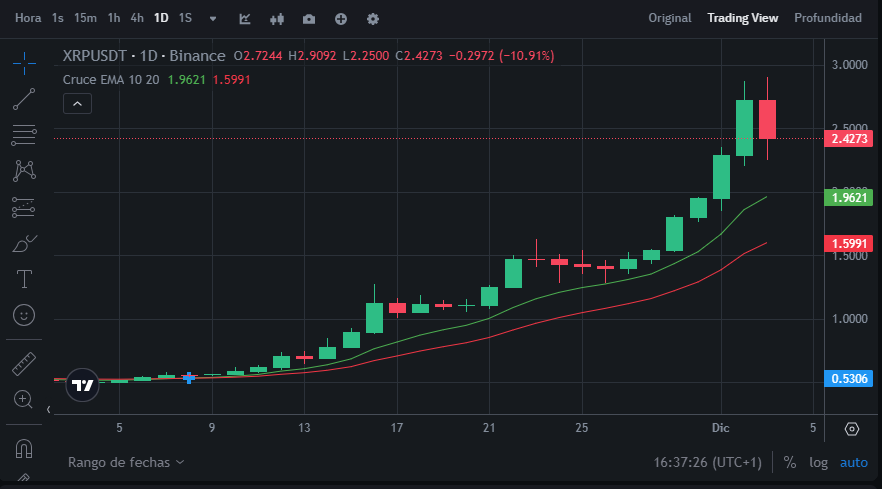Open the technical indicators icon

(x=245, y=19)
